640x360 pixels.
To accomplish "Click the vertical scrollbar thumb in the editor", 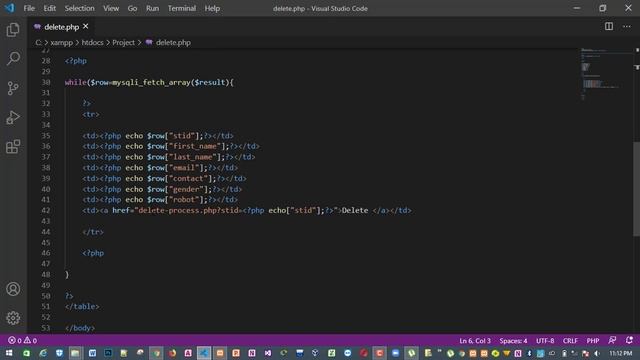I will [636, 189].
